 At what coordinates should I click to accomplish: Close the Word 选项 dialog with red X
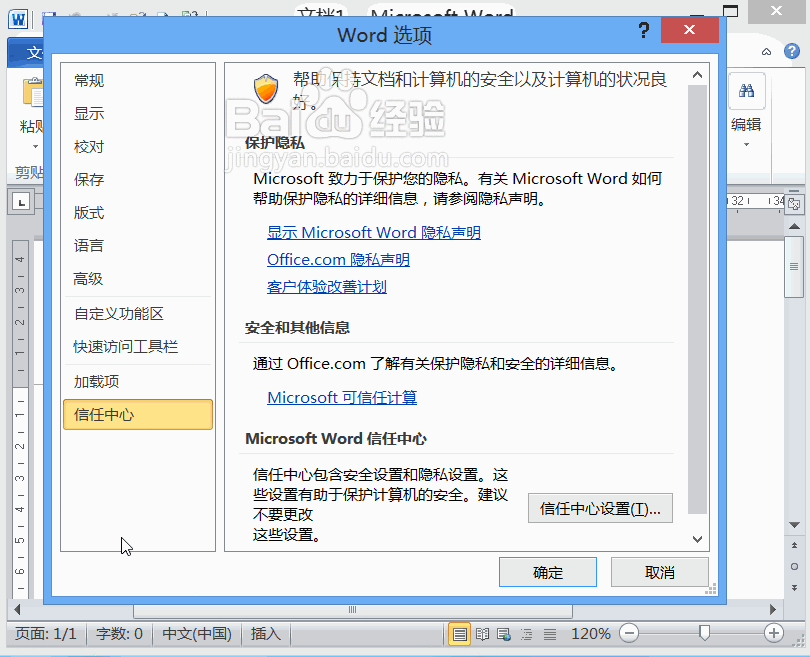[689, 30]
